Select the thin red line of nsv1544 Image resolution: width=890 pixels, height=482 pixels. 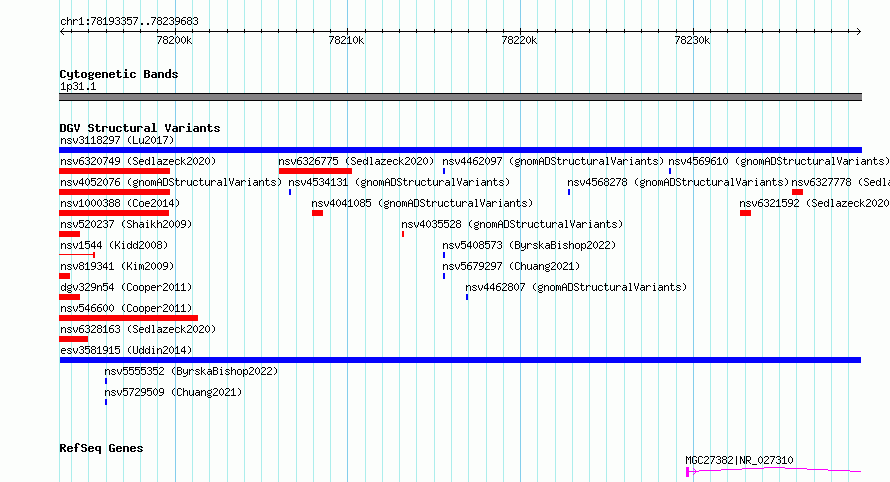[x=77, y=255]
